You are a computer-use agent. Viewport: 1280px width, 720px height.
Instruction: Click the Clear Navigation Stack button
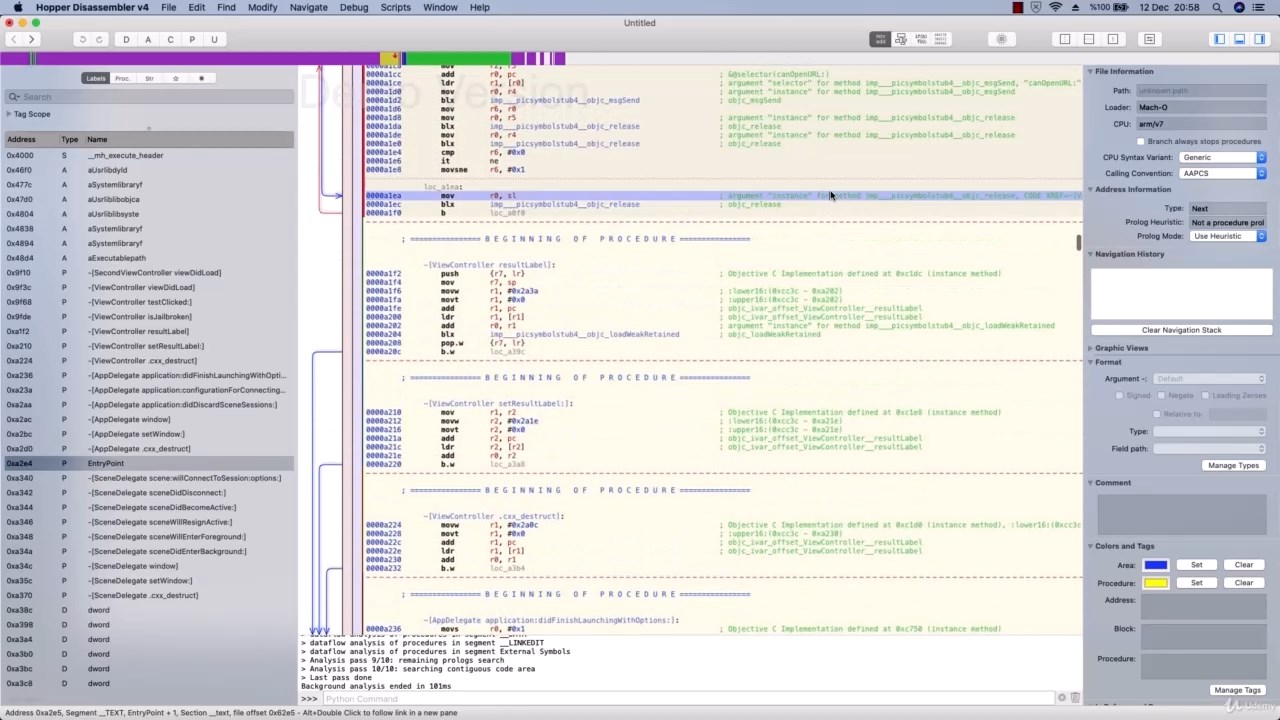(x=1181, y=330)
